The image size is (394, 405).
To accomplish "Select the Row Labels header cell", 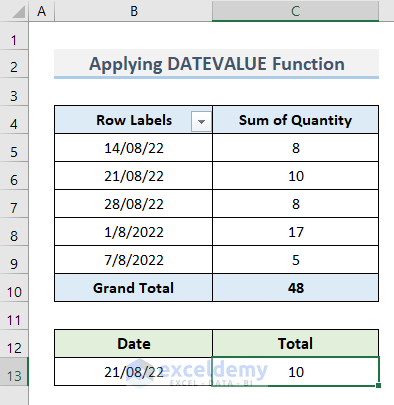I will click(133, 120).
